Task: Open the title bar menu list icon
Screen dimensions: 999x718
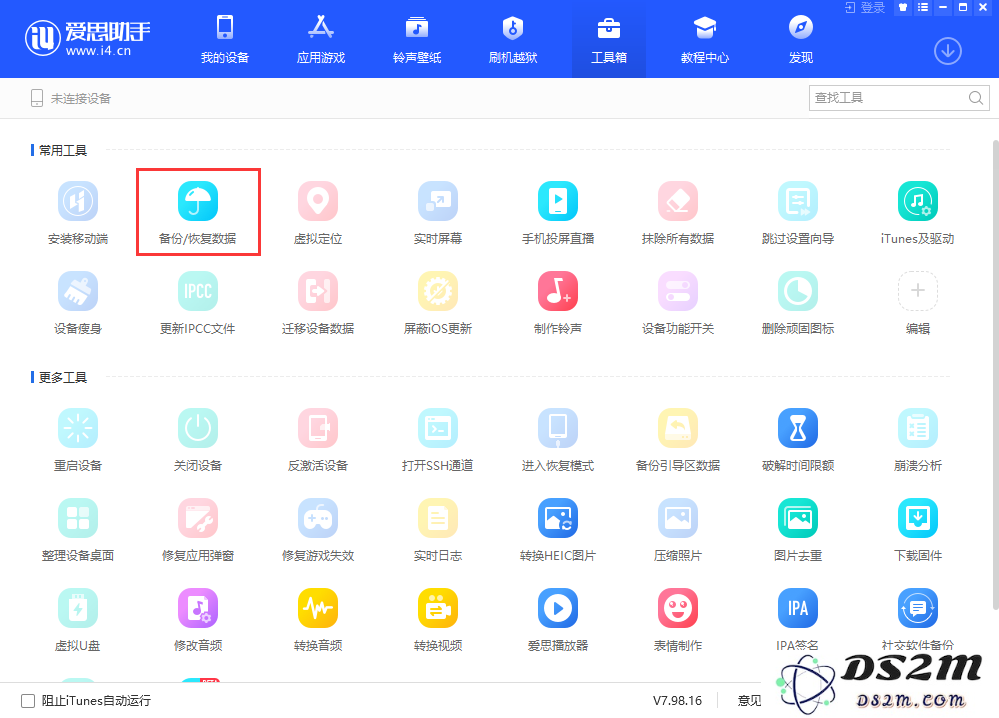Action: (x=923, y=8)
